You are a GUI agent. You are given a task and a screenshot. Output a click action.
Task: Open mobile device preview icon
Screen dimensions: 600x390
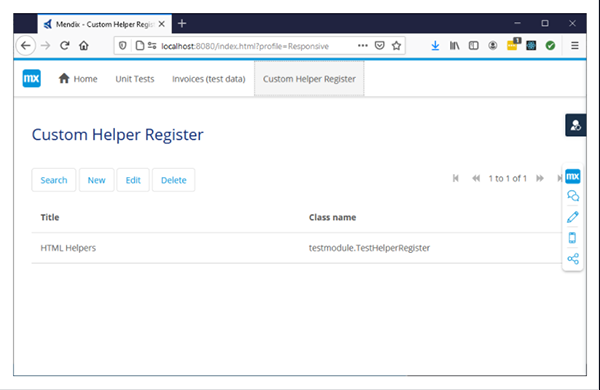pyautogui.click(x=572, y=238)
